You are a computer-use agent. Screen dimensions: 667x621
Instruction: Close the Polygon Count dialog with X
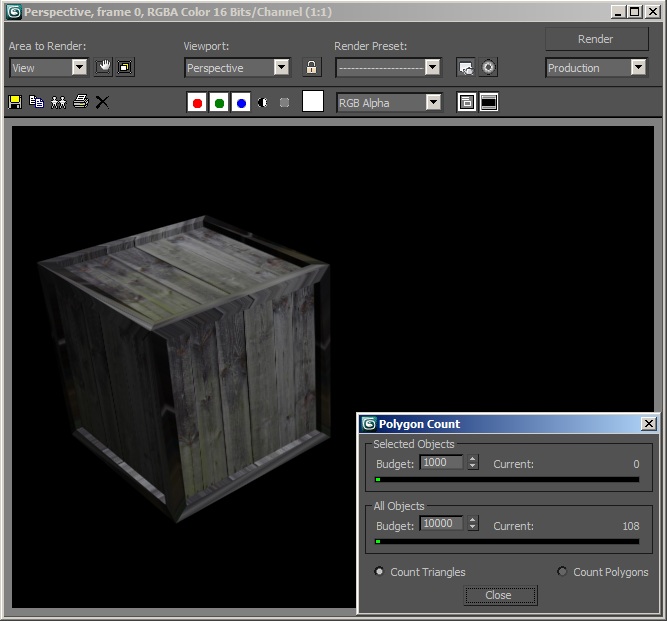tap(649, 424)
